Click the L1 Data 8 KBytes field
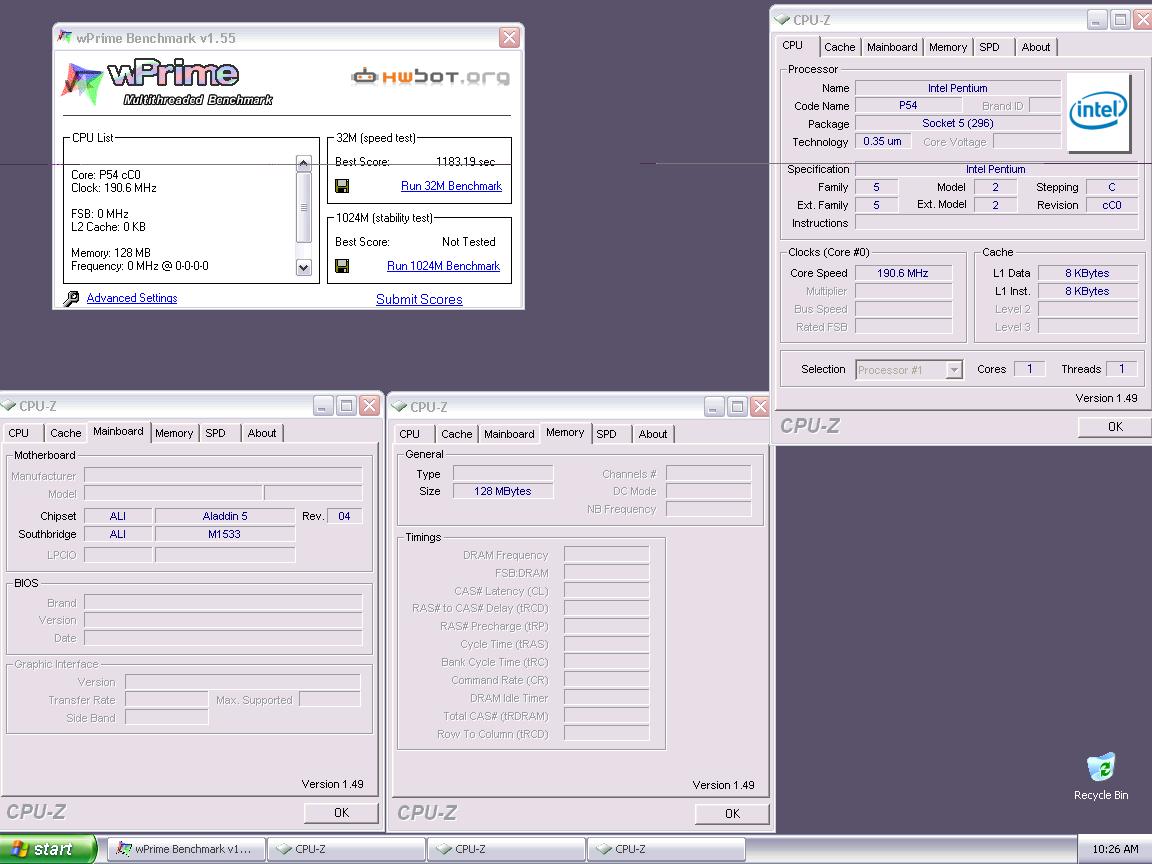The height and width of the screenshot is (864, 1152). pyautogui.click(x=1087, y=273)
